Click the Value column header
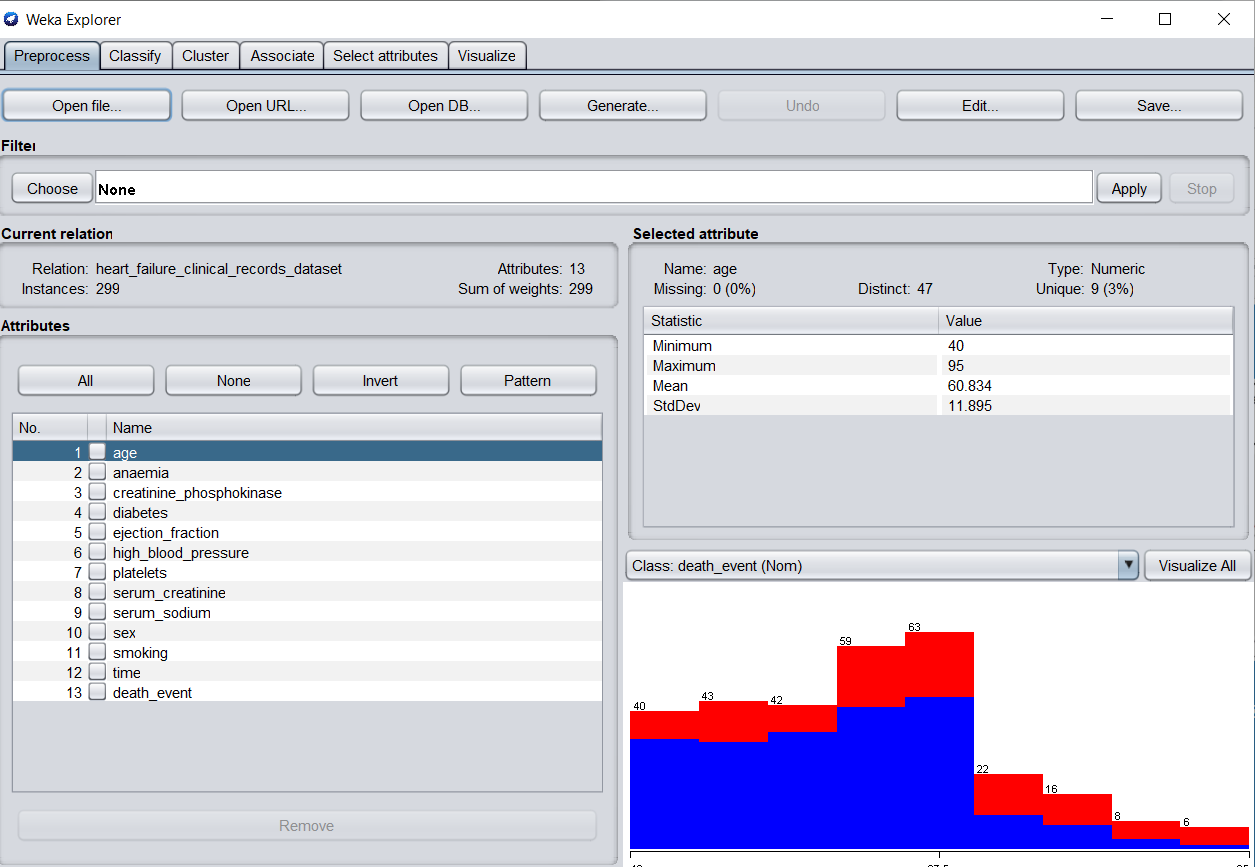The image size is (1255, 867). pyautogui.click(x=1085, y=321)
